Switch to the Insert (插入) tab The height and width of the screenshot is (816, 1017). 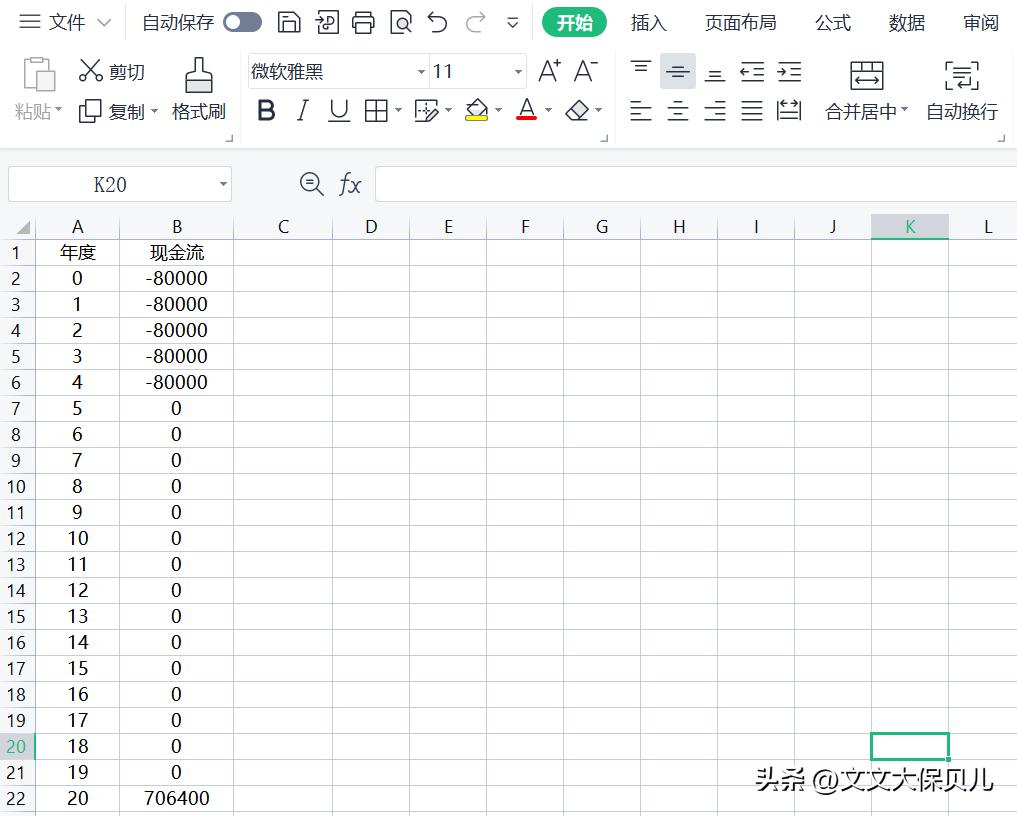tap(648, 22)
